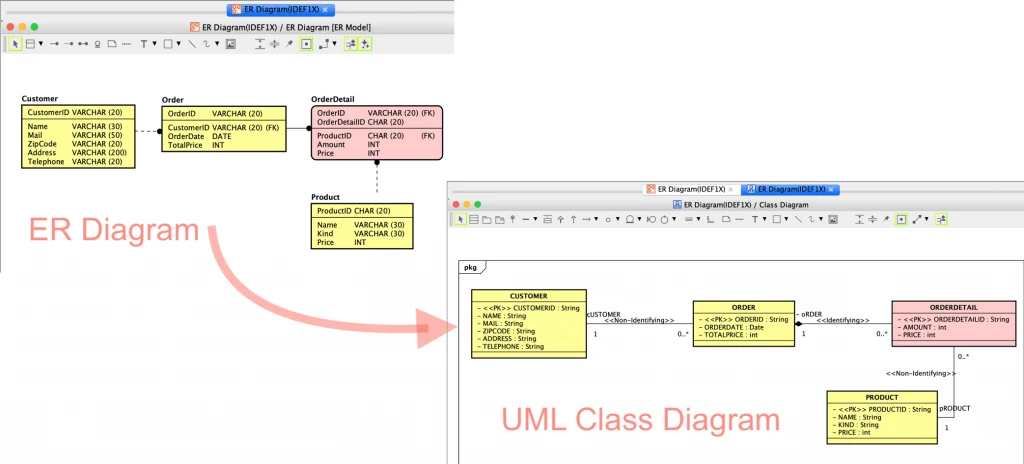1024x464 pixels.
Task: Pick the straight Line tool in ER toolbar
Action: [x=192, y=44]
